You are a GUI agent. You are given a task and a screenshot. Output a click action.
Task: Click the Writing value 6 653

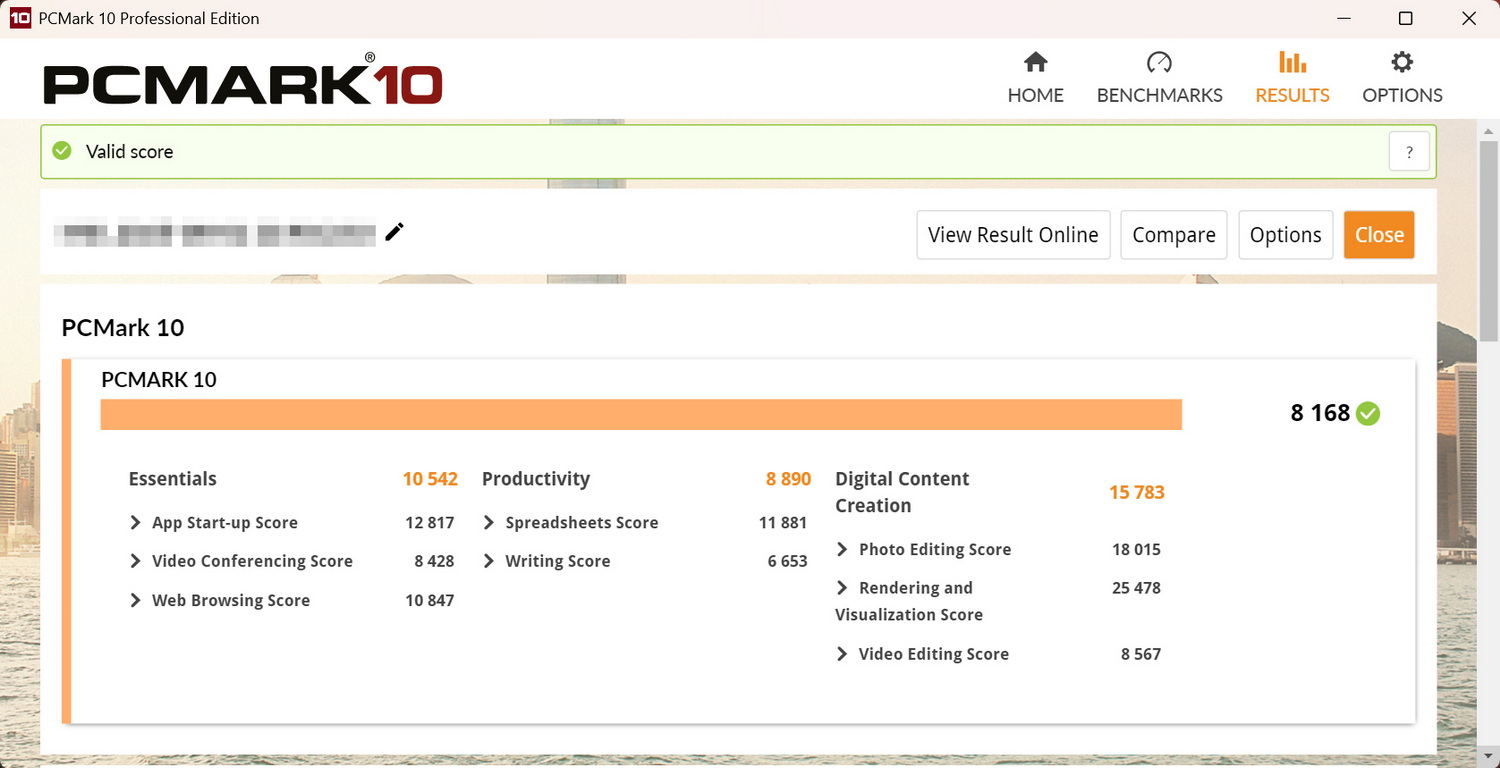[788, 561]
